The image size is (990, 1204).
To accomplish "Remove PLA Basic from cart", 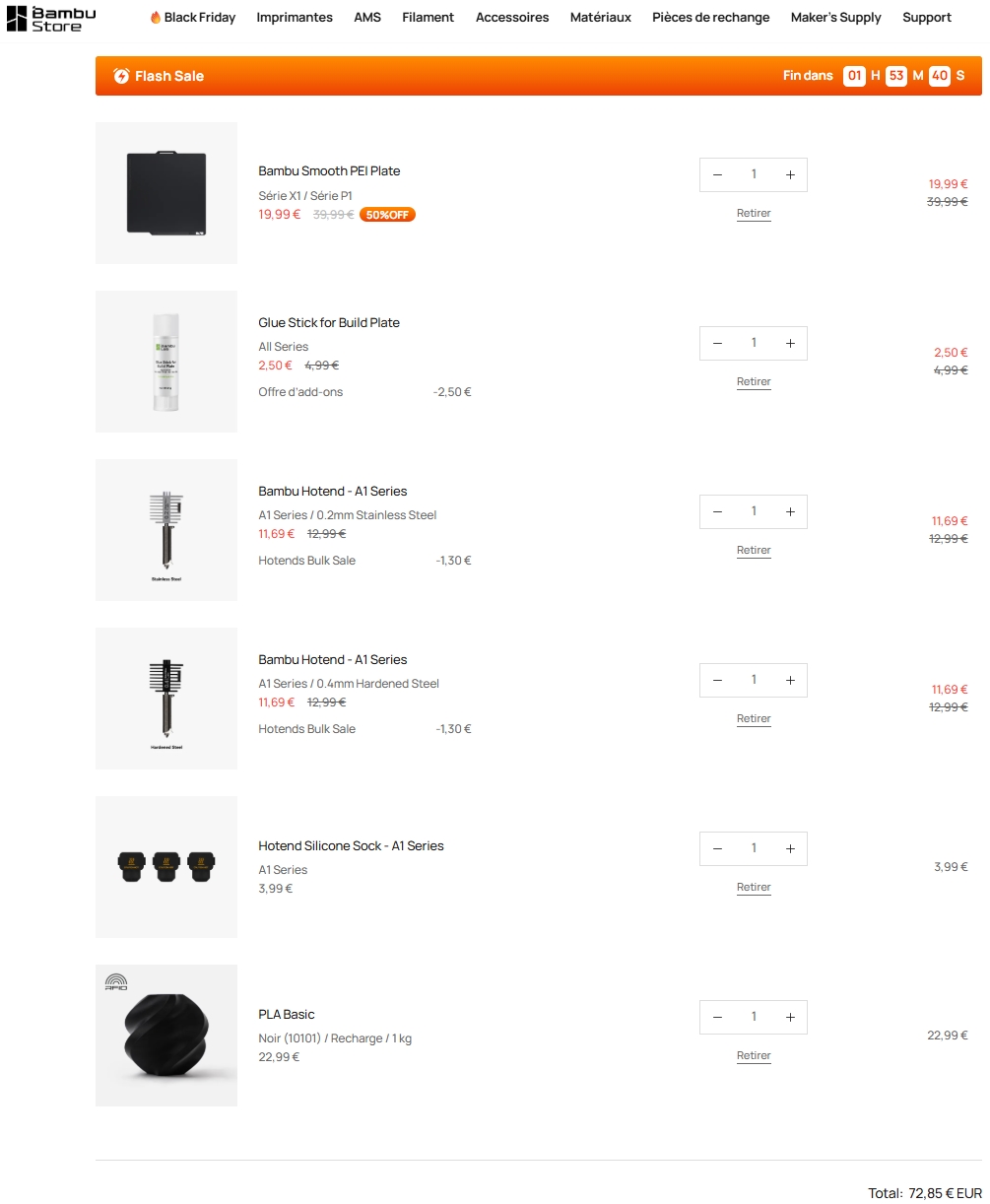I will (x=754, y=1056).
